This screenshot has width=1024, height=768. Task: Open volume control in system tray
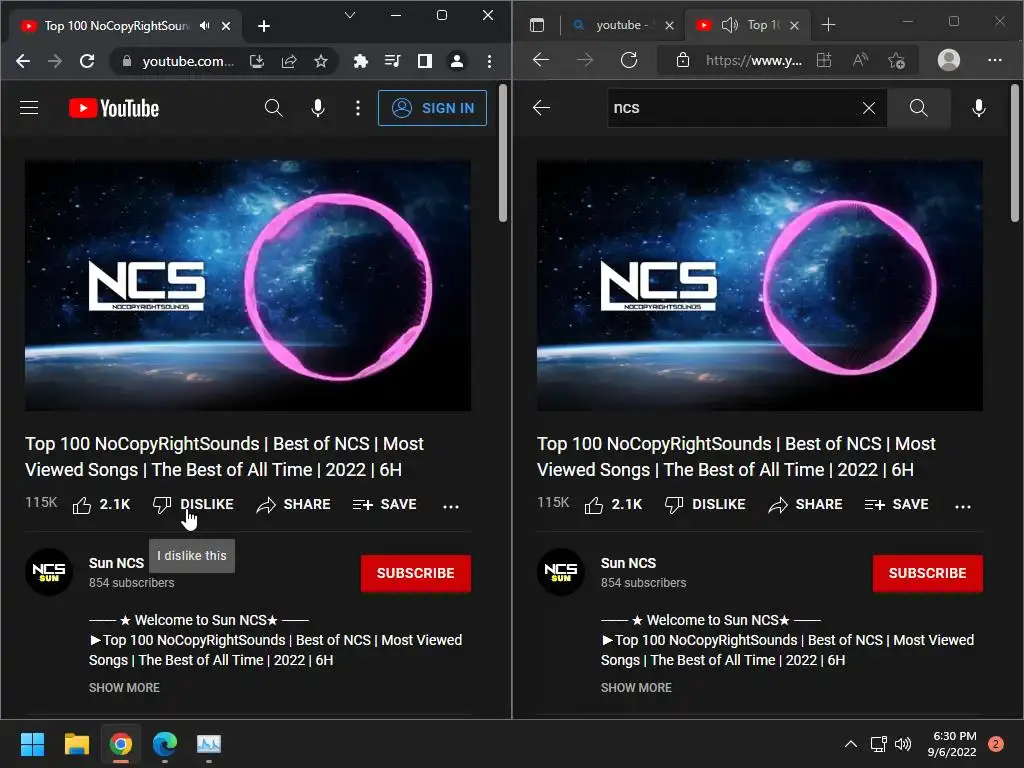point(903,744)
